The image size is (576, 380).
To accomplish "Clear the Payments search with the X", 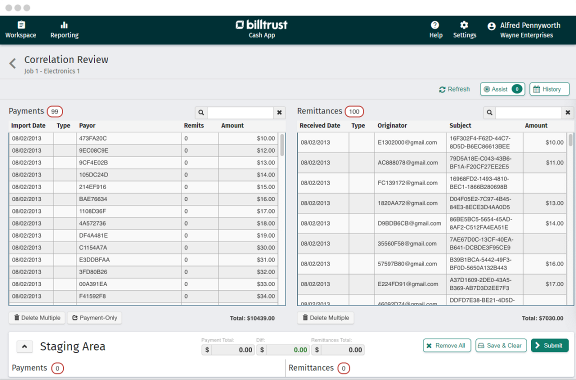I will [x=279, y=112].
